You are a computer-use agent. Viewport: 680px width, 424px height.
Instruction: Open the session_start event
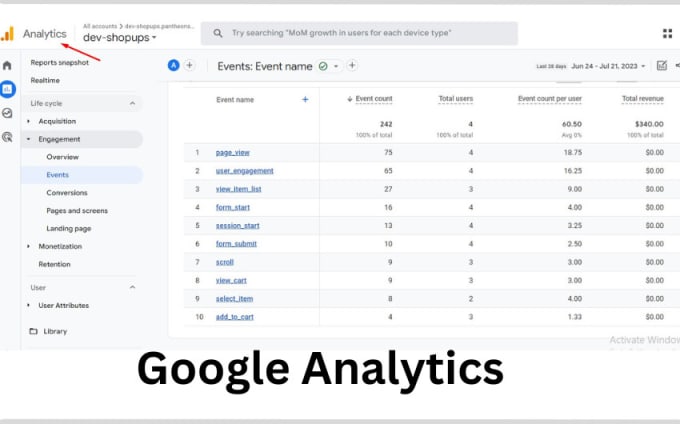click(x=238, y=225)
